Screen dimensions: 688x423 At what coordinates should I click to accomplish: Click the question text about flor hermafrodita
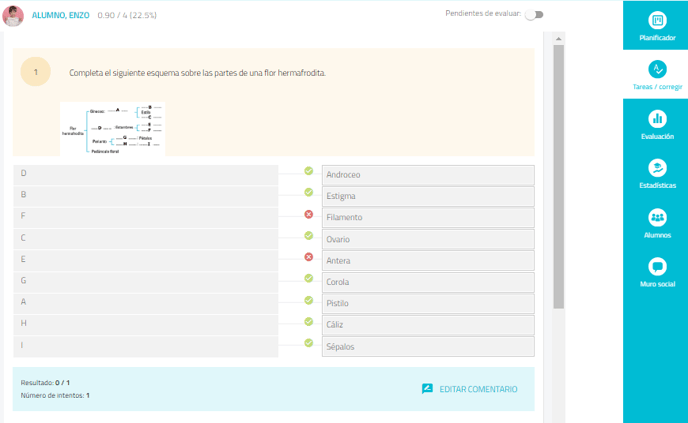click(197, 73)
